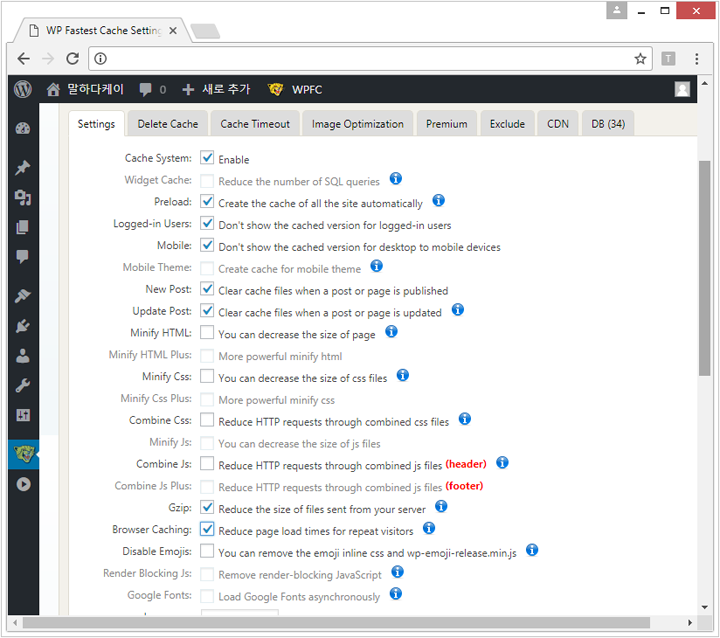Screen dimensions: 720x638
Task: Open Tools via the wrench sidebar icon
Action: point(23,385)
